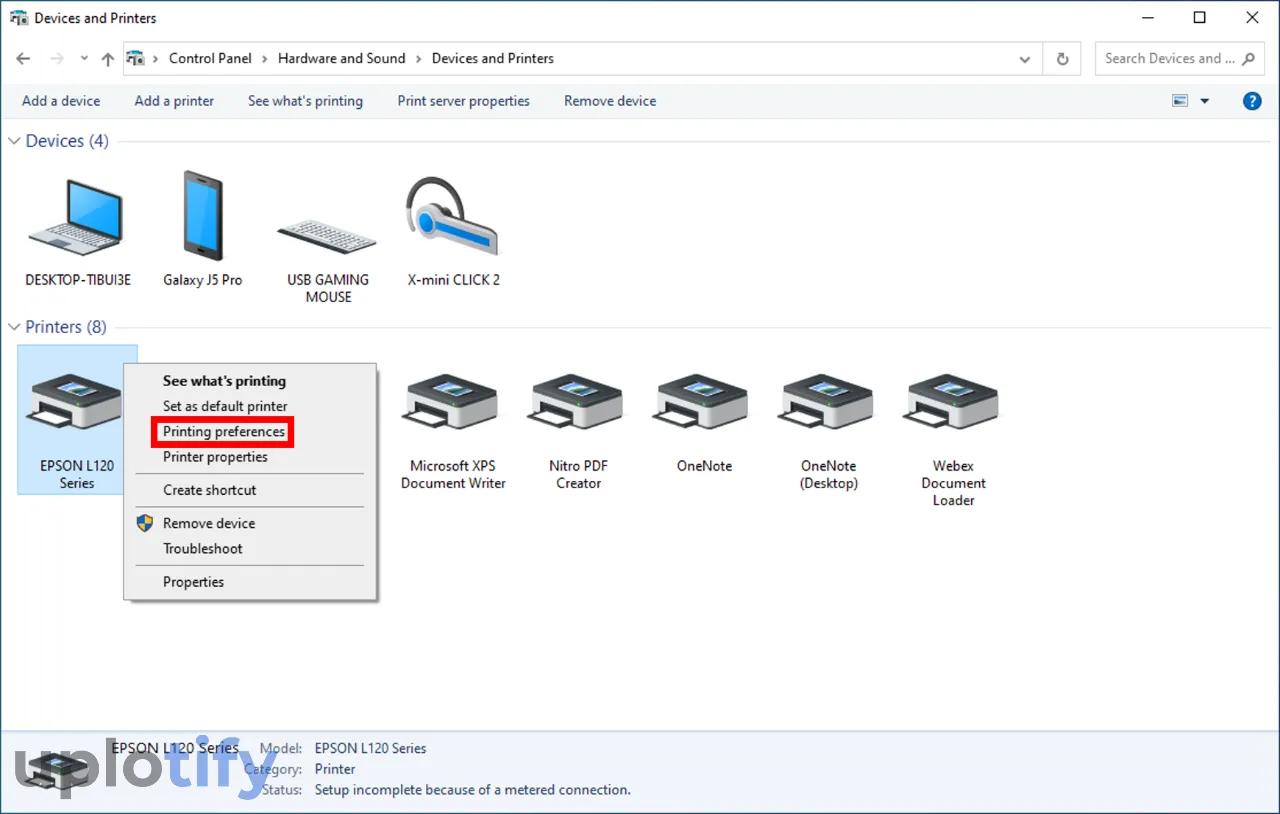The height and width of the screenshot is (814, 1280).
Task: Open the Help question mark icon
Action: [x=1252, y=101]
